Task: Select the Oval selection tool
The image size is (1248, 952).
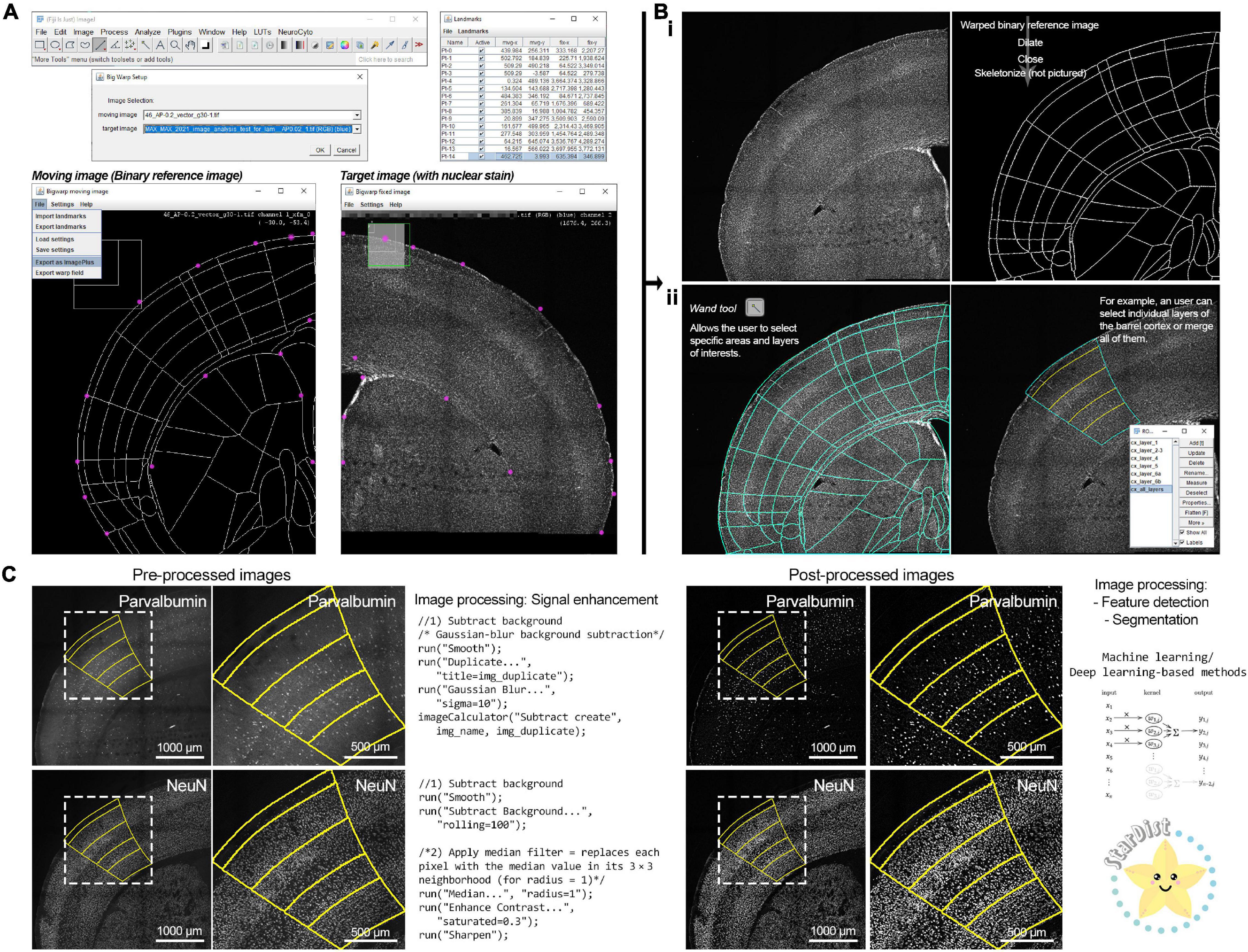Action: click(55, 45)
